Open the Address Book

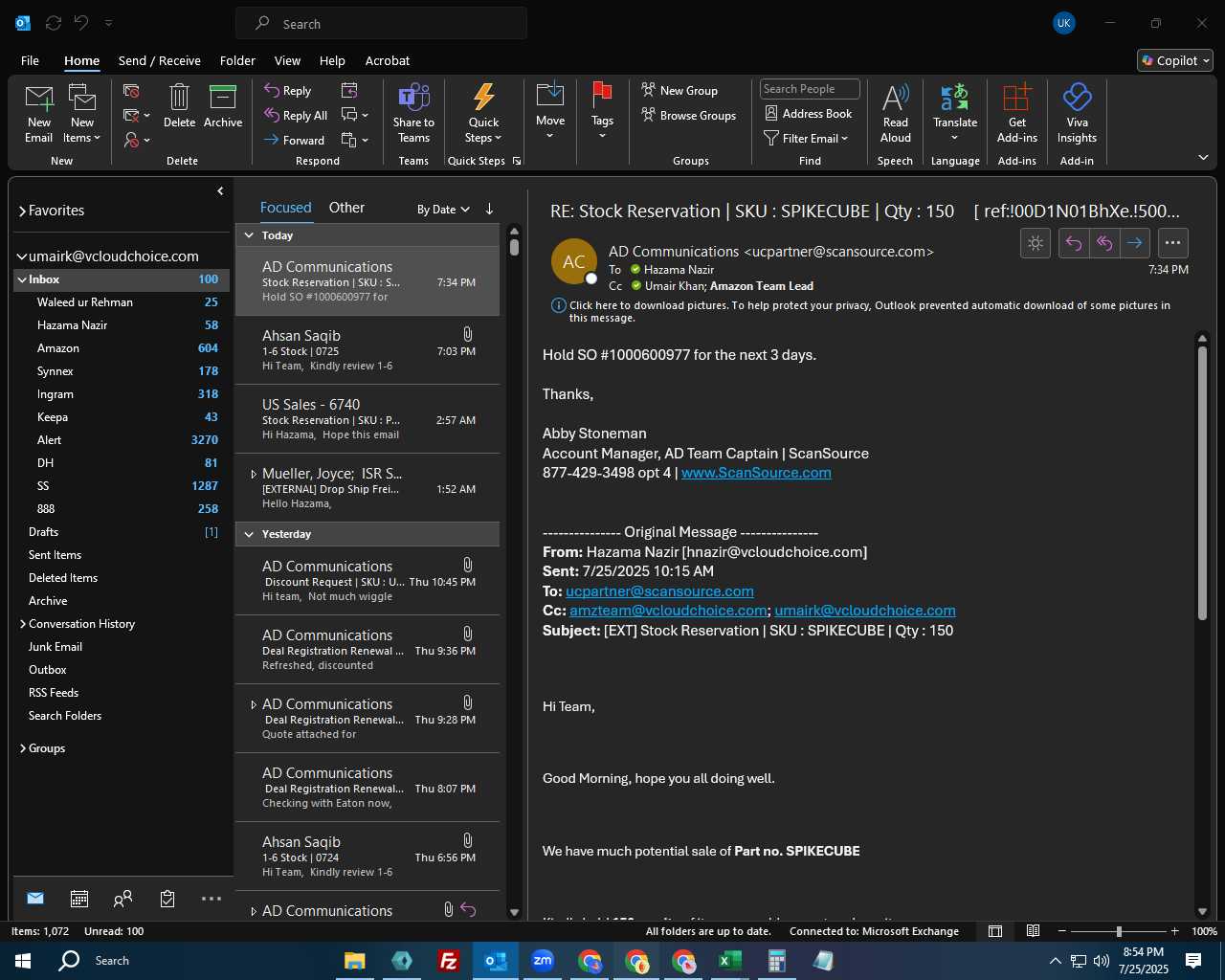pos(808,113)
